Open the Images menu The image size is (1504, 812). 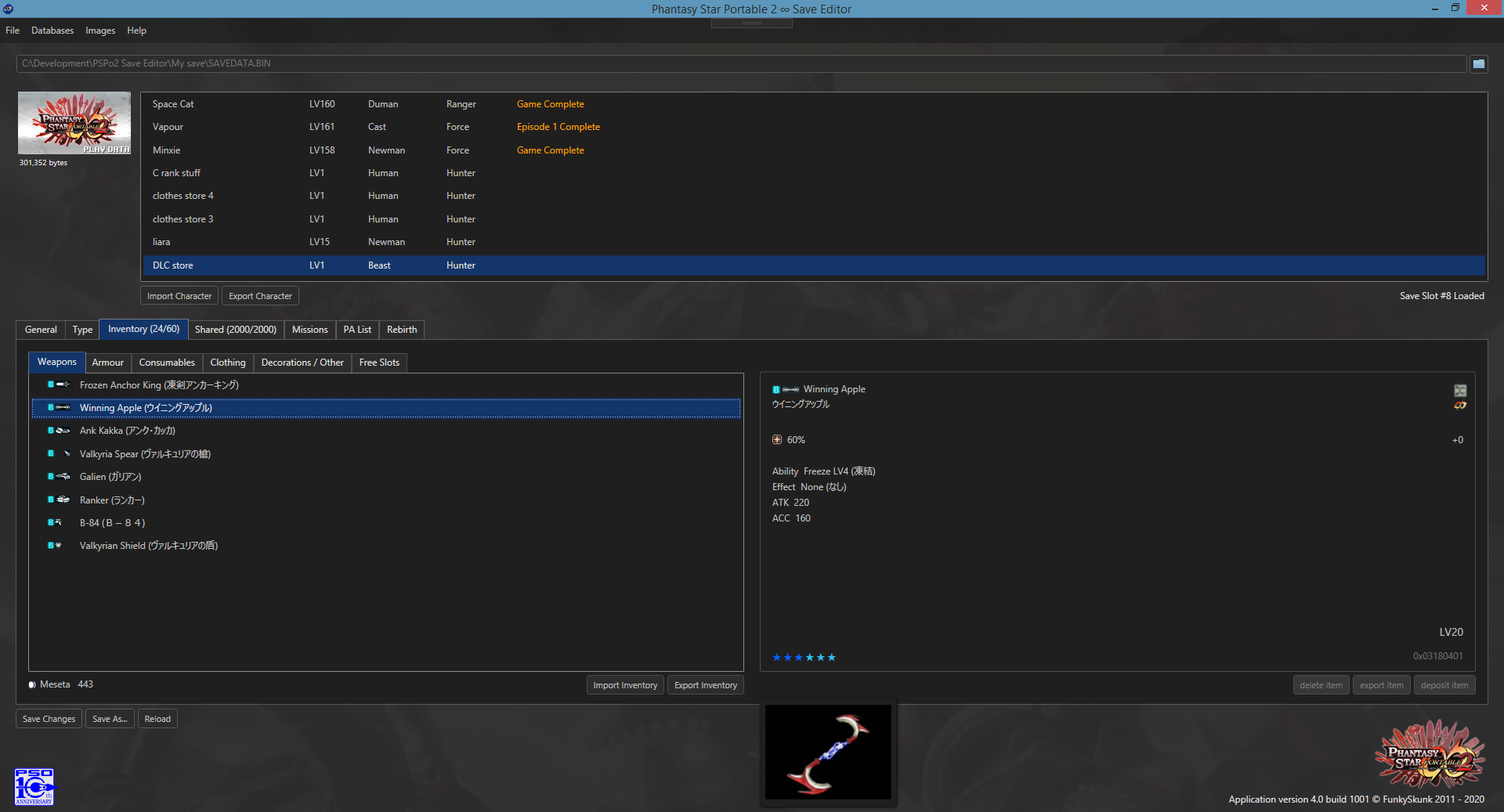100,31
